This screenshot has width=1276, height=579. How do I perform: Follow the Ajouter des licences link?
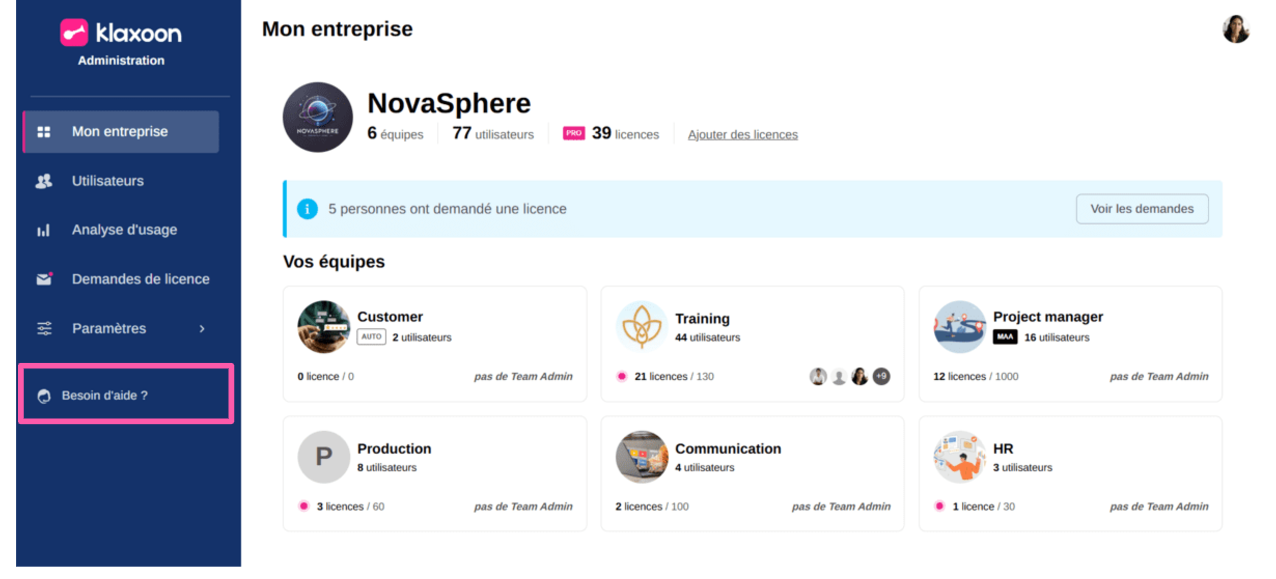pos(742,135)
